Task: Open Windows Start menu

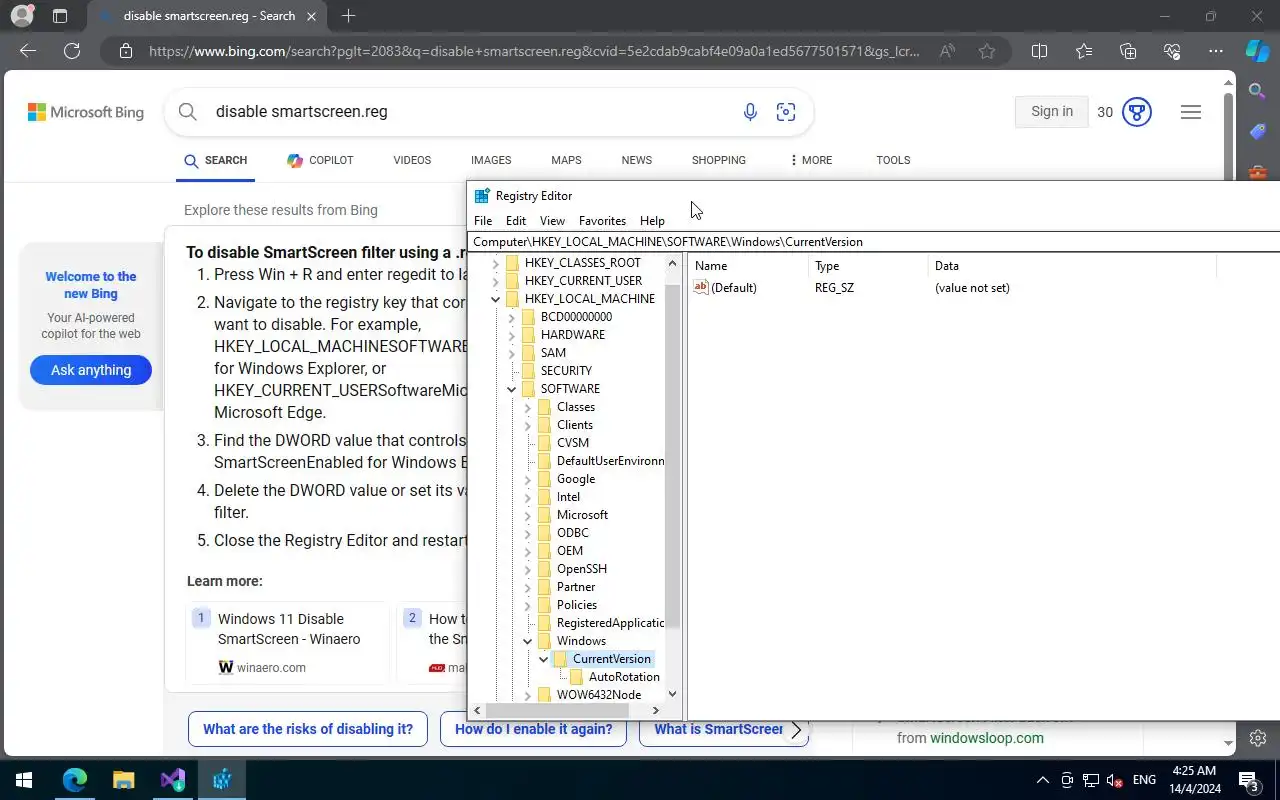Action: 24,779
